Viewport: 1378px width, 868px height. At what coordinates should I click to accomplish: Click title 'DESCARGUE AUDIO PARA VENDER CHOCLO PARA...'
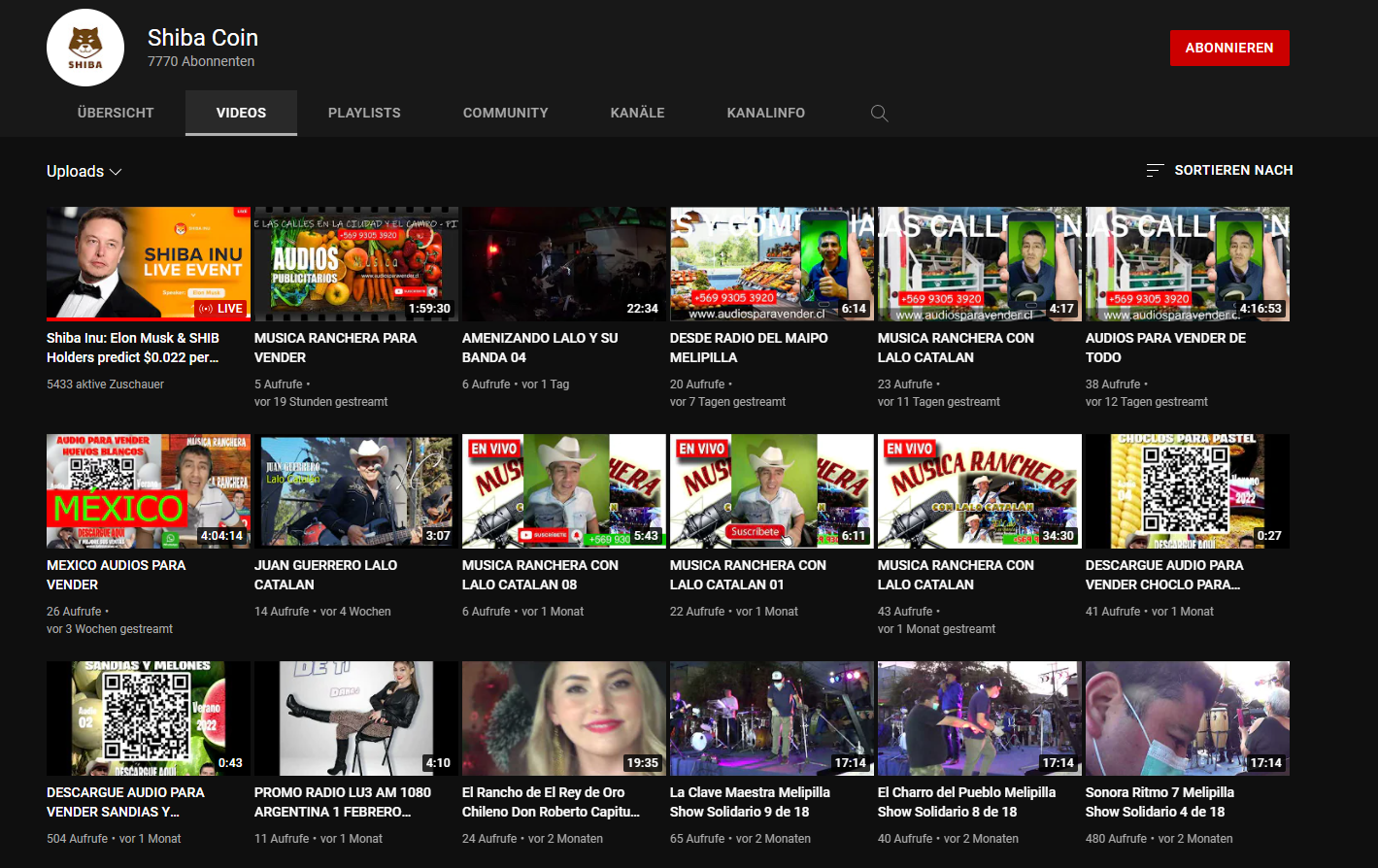click(x=1164, y=575)
